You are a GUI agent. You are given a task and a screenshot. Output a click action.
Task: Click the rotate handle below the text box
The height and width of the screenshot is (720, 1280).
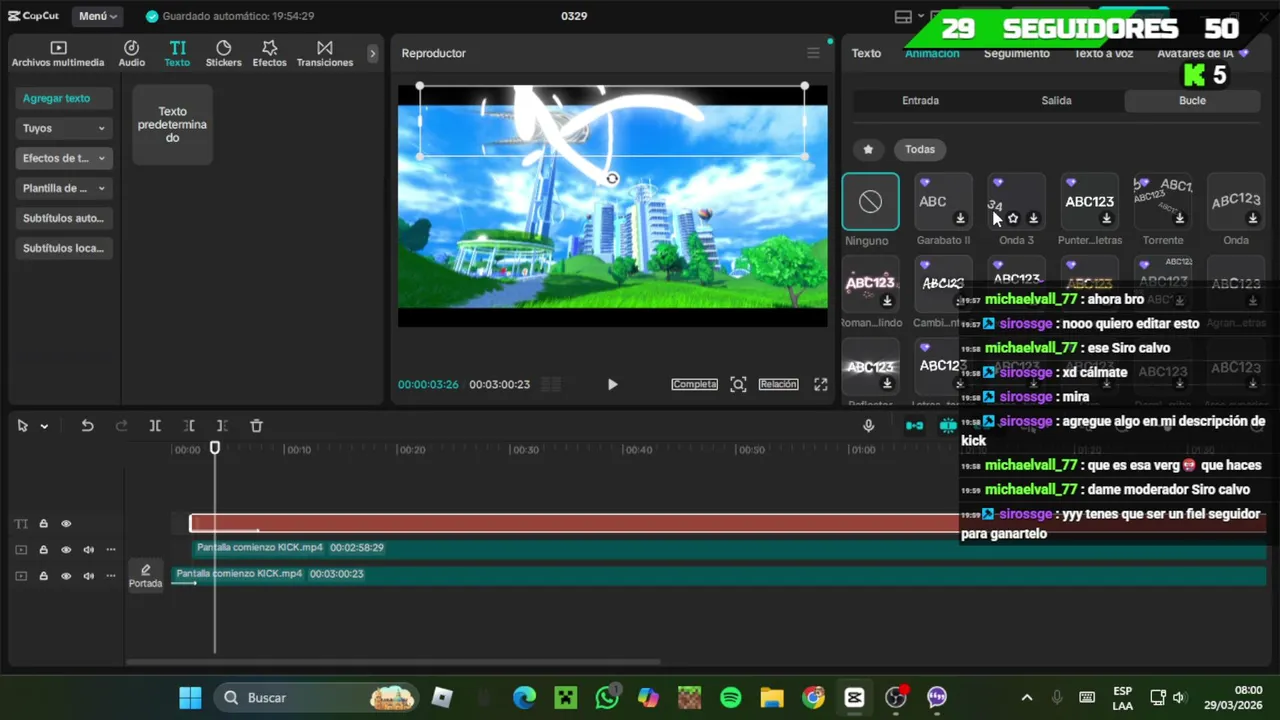coord(612,179)
